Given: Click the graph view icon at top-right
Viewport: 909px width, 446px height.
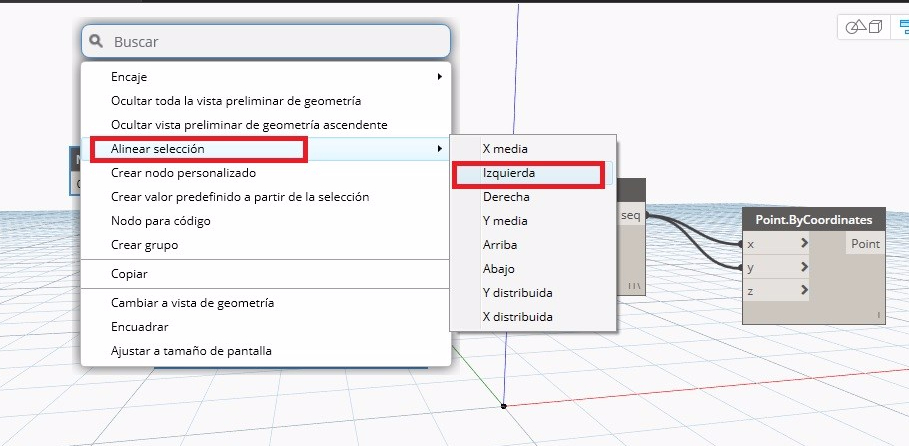Looking at the screenshot, I should coord(904,28).
